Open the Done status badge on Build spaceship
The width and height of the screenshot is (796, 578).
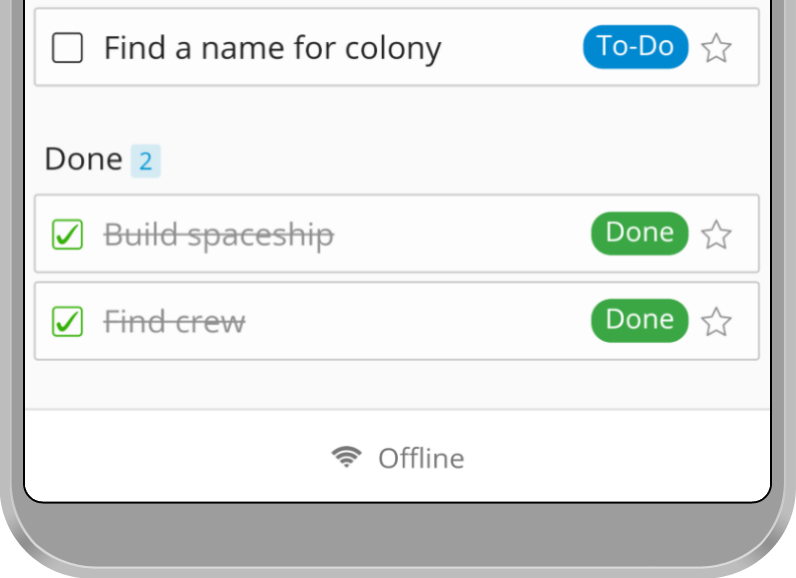640,233
